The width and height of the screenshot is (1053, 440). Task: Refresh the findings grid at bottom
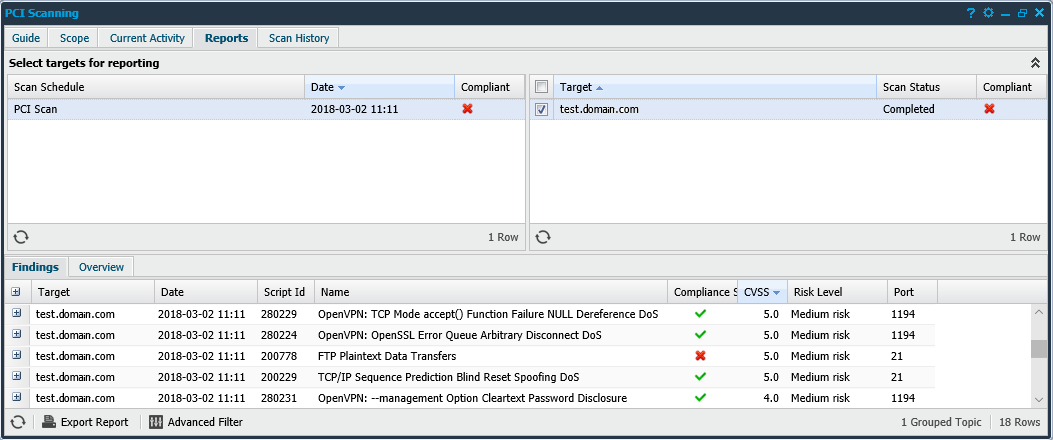18,422
